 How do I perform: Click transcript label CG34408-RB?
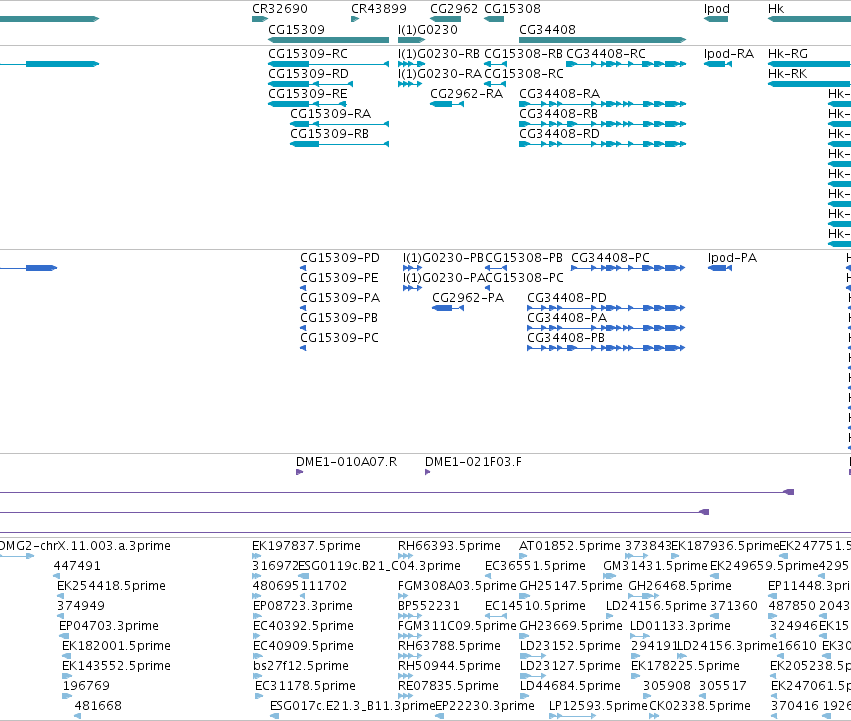click(x=558, y=114)
